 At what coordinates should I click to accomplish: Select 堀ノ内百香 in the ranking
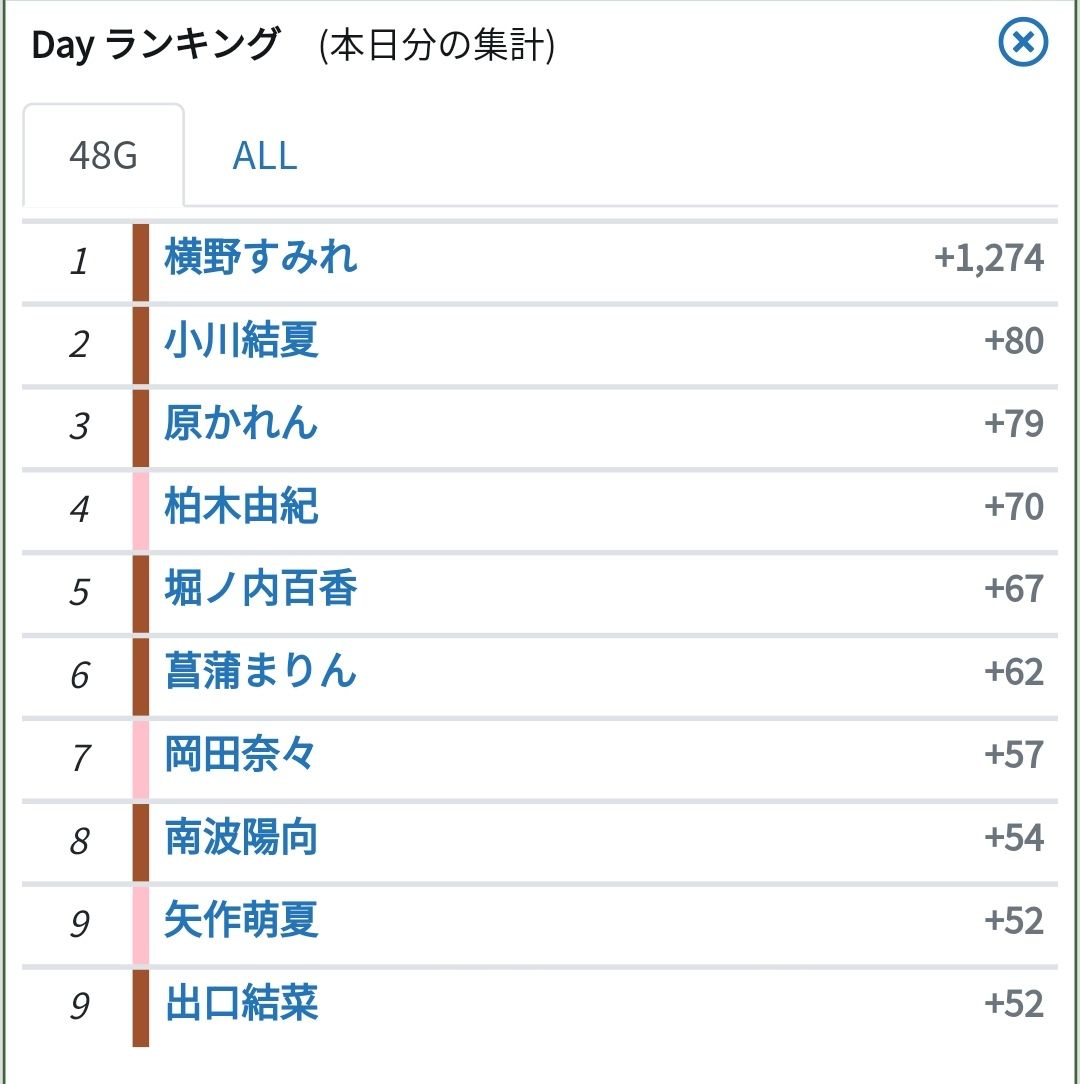tap(261, 590)
